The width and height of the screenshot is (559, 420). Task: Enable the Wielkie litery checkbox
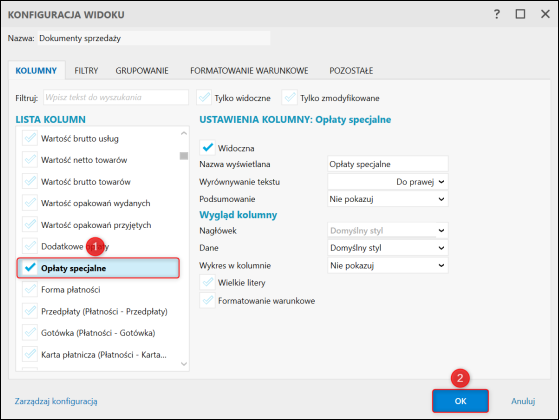click(207, 282)
